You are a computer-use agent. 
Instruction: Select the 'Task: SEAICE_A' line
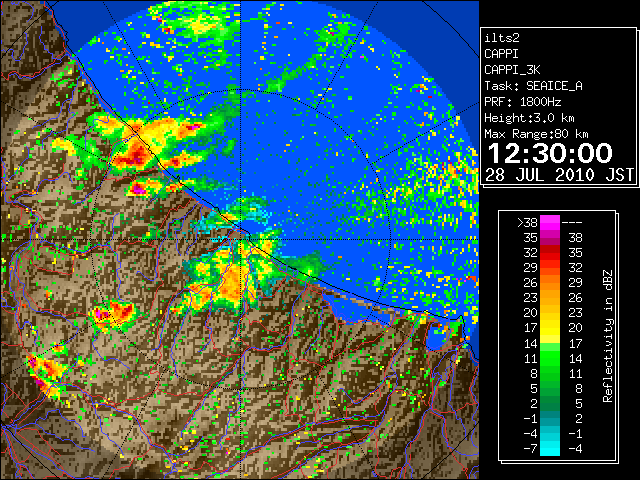533,86
